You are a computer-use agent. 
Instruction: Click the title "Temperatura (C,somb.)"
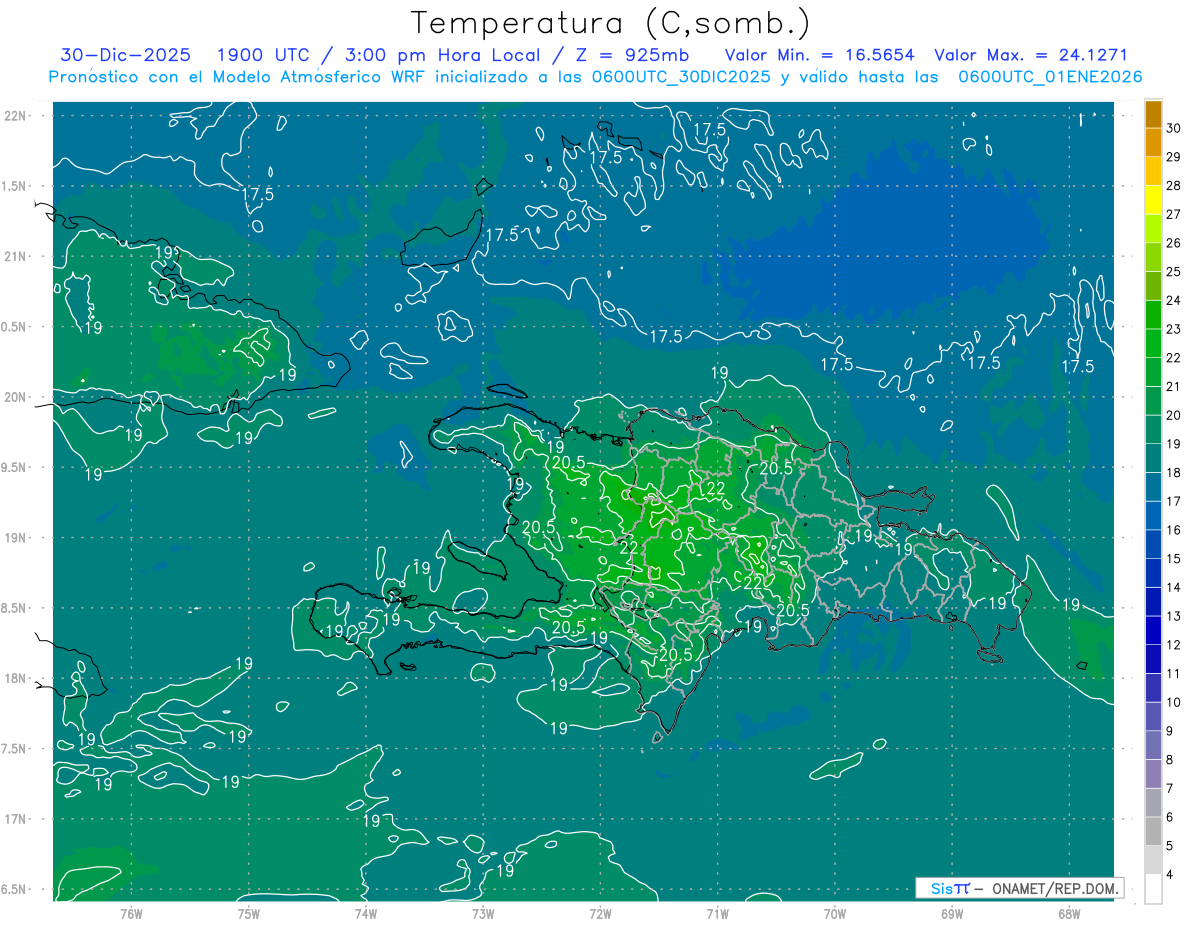coord(611,23)
